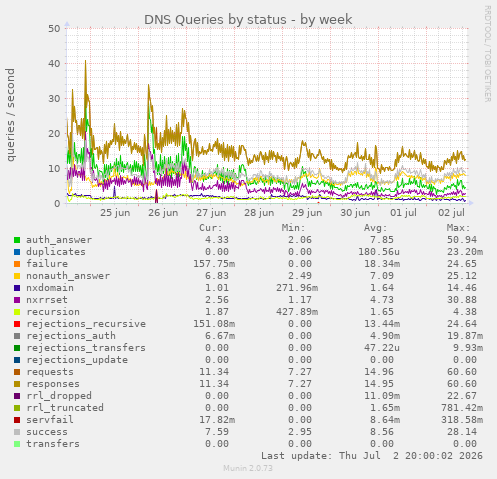Click the '25 jun' date label
The image size is (497, 479).
115,213
